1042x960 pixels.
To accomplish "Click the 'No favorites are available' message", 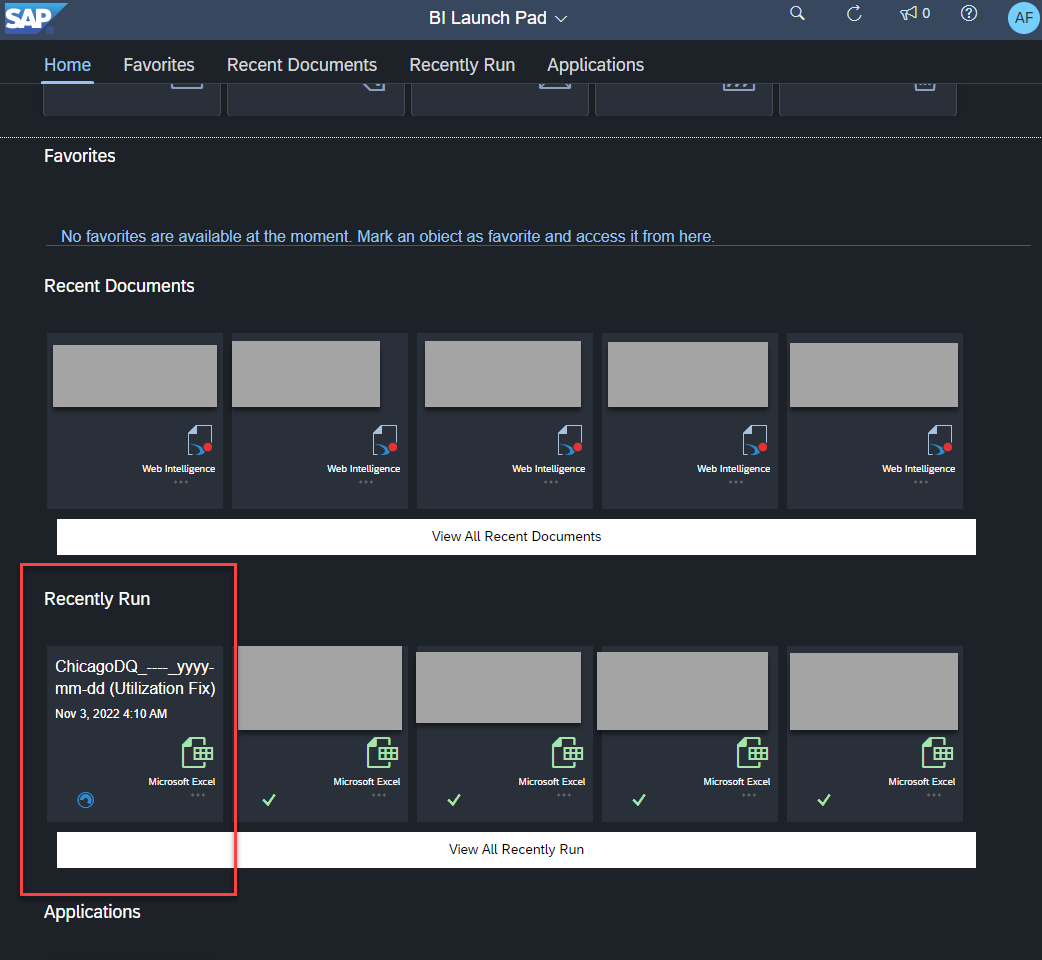I will click(x=387, y=237).
